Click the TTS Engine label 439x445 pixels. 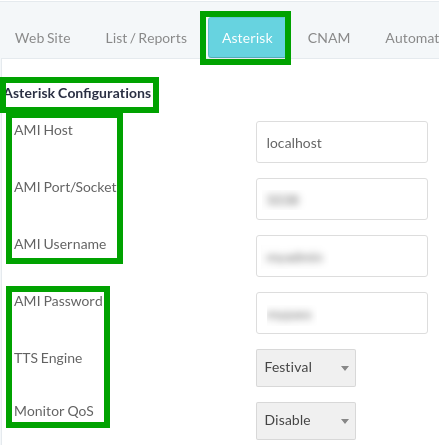click(48, 359)
